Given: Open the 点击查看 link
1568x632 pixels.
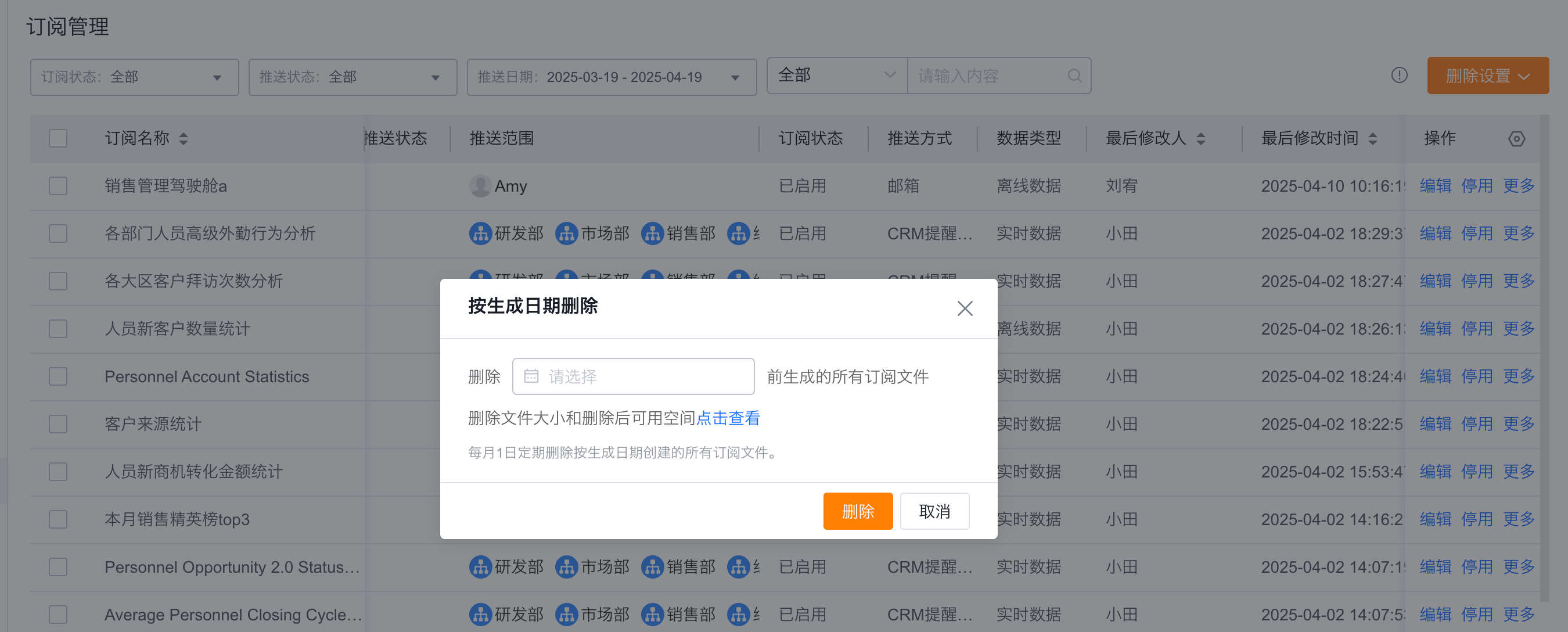Looking at the screenshot, I should (728, 418).
